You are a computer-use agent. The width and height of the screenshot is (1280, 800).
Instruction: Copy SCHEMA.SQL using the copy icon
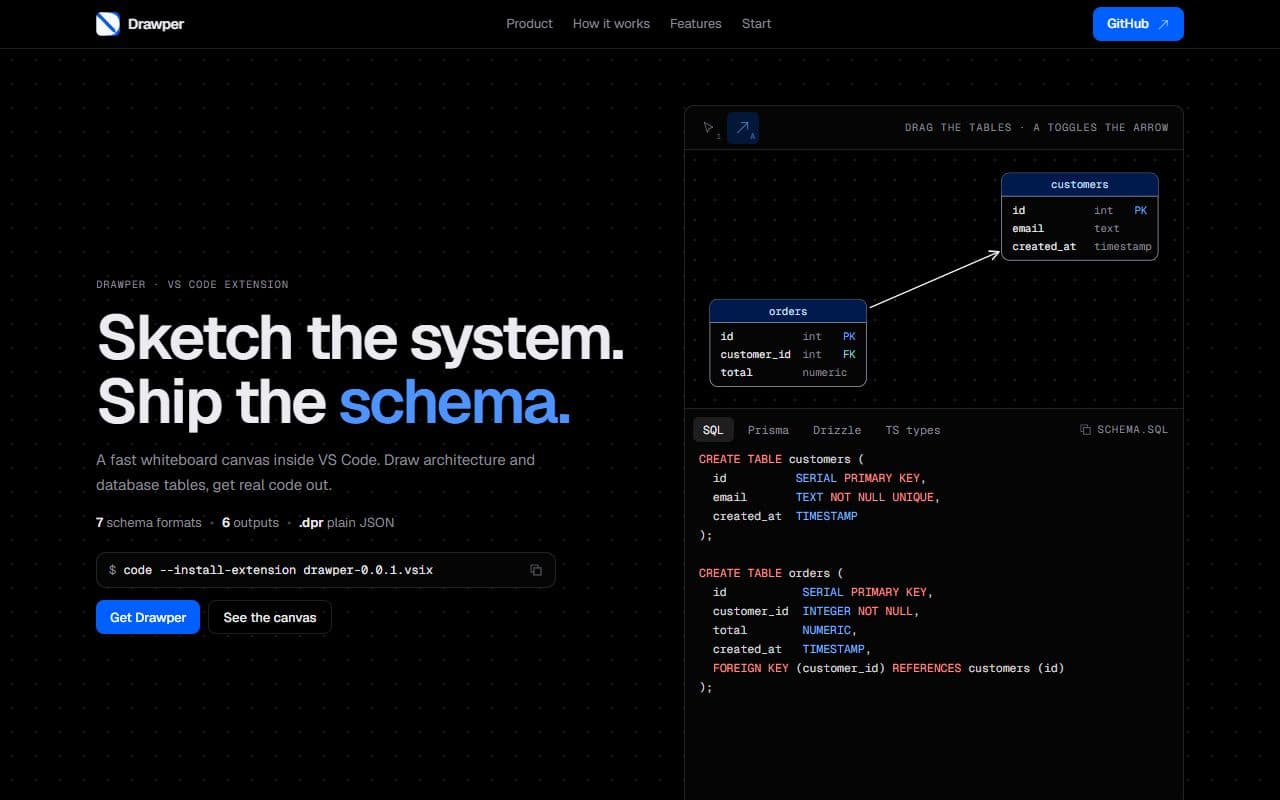[x=1086, y=430]
